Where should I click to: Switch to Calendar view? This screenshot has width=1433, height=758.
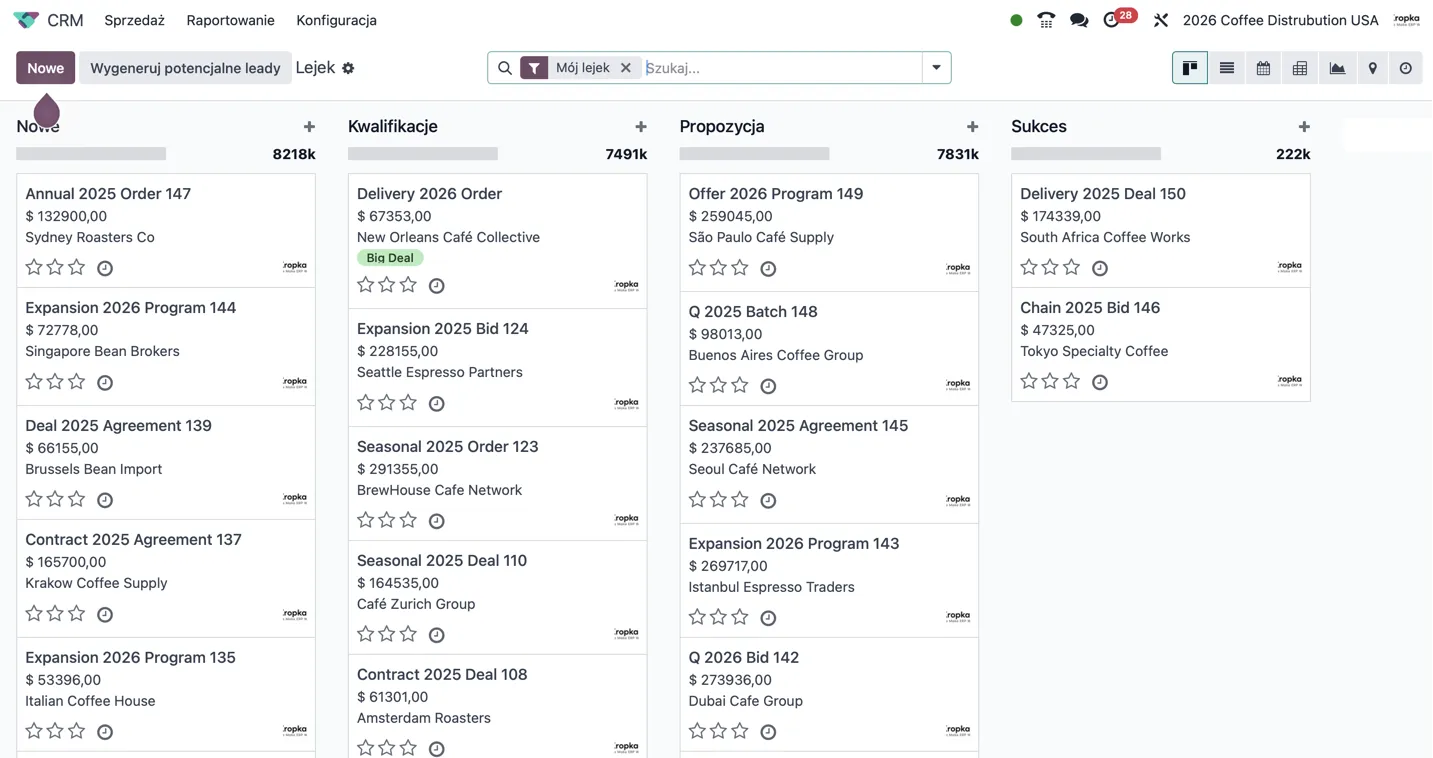(x=1264, y=68)
